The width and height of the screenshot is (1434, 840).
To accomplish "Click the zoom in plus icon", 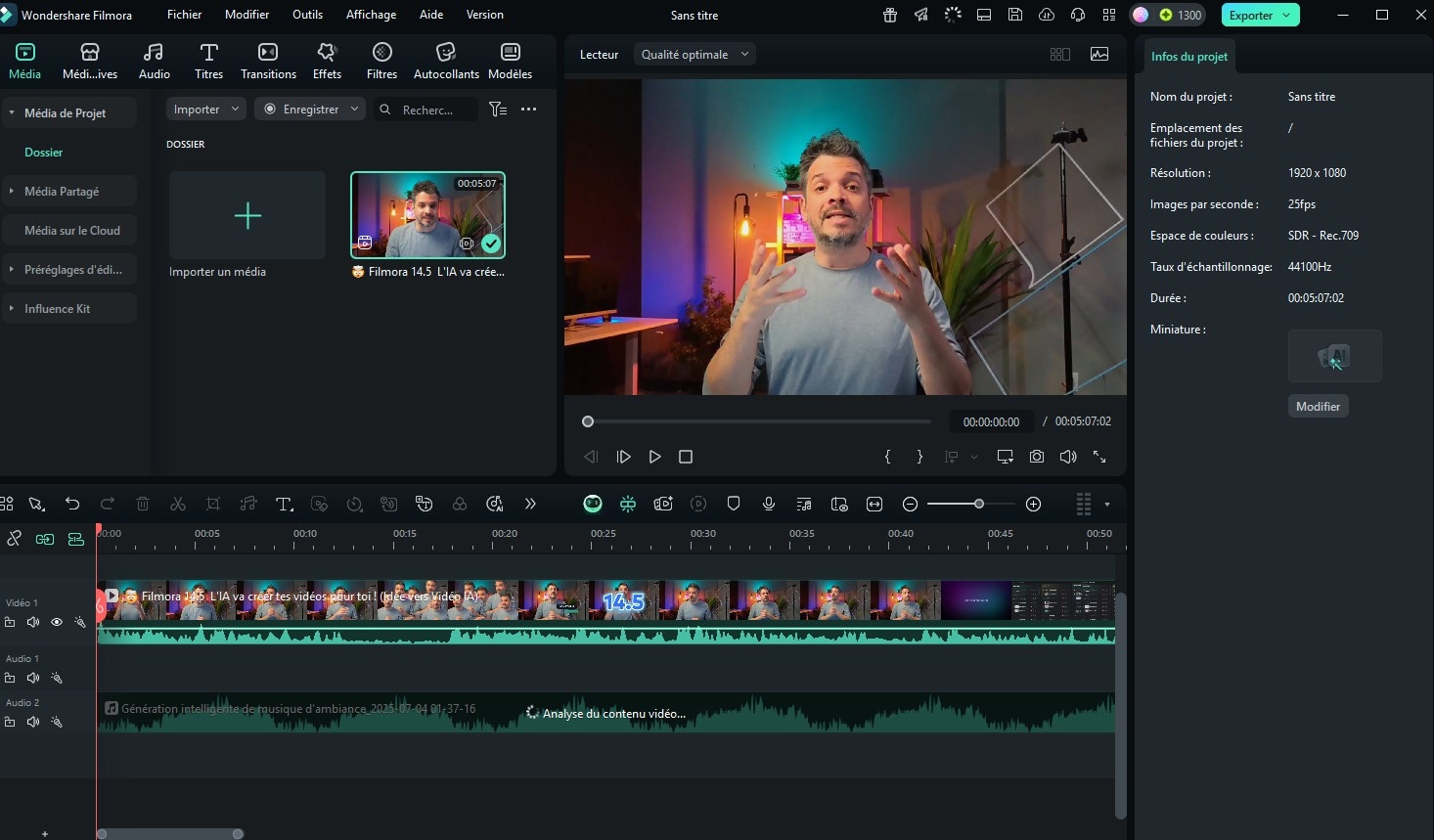I will (x=1033, y=504).
